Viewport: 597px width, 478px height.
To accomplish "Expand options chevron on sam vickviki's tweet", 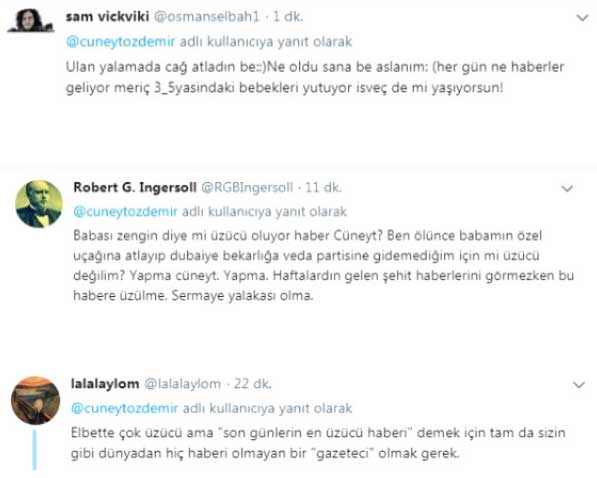I will coord(582,18).
